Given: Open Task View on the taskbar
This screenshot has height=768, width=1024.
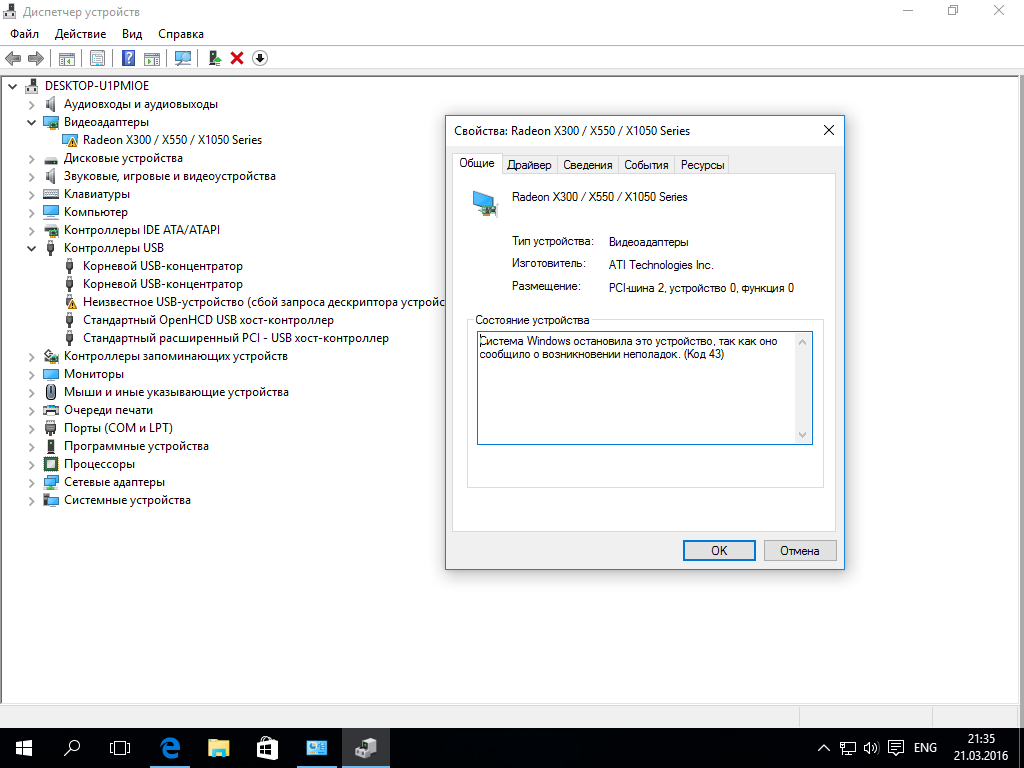Looking at the screenshot, I should pos(120,748).
